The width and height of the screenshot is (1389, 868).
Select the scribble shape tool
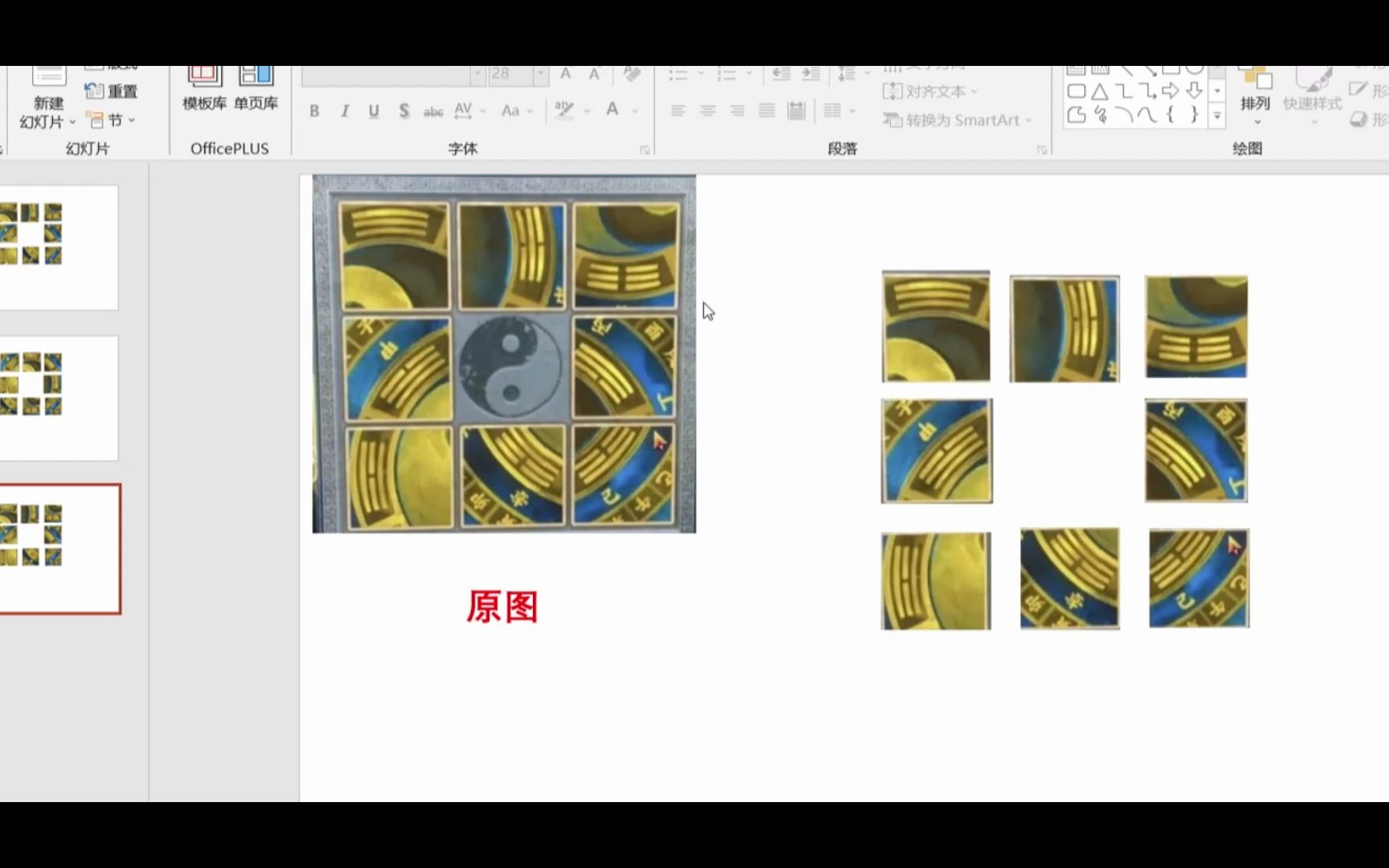(x=1100, y=115)
